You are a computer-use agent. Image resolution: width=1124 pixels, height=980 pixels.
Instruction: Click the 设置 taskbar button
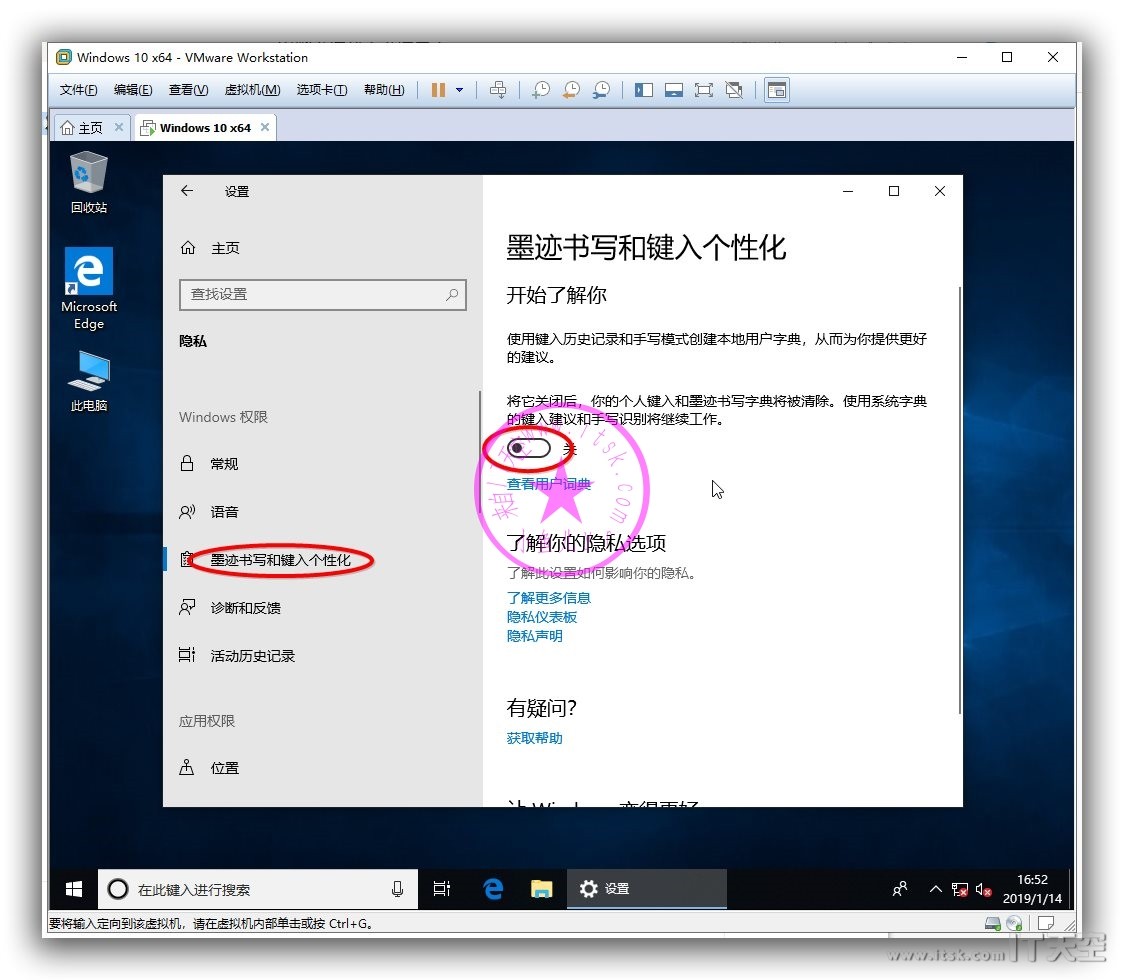tap(647, 890)
